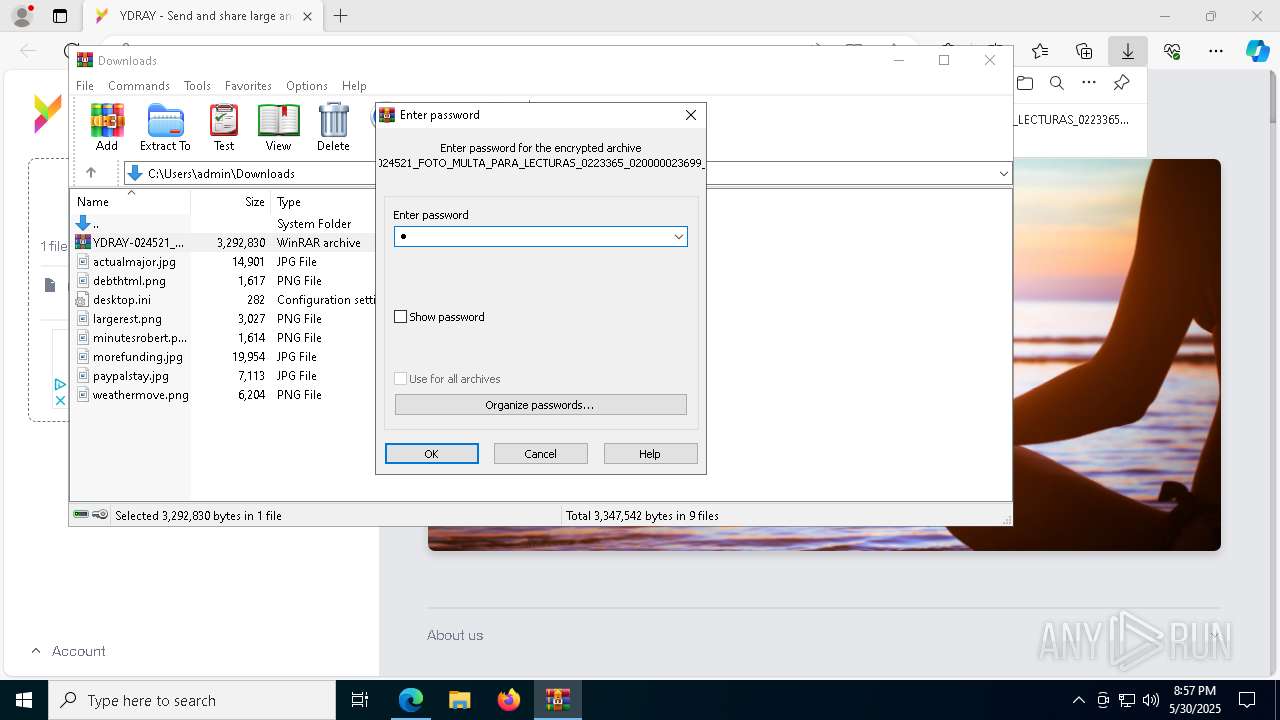Open File Explorer from taskbar
1280x720 pixels.
(460, 700)
